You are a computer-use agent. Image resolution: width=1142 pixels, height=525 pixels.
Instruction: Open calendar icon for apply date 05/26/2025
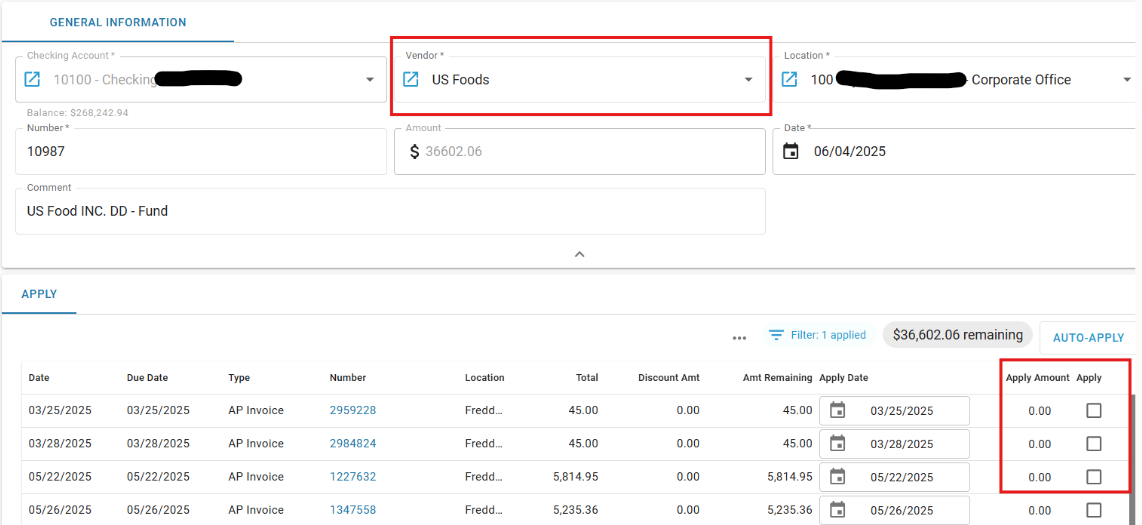(x=838, y=510)
